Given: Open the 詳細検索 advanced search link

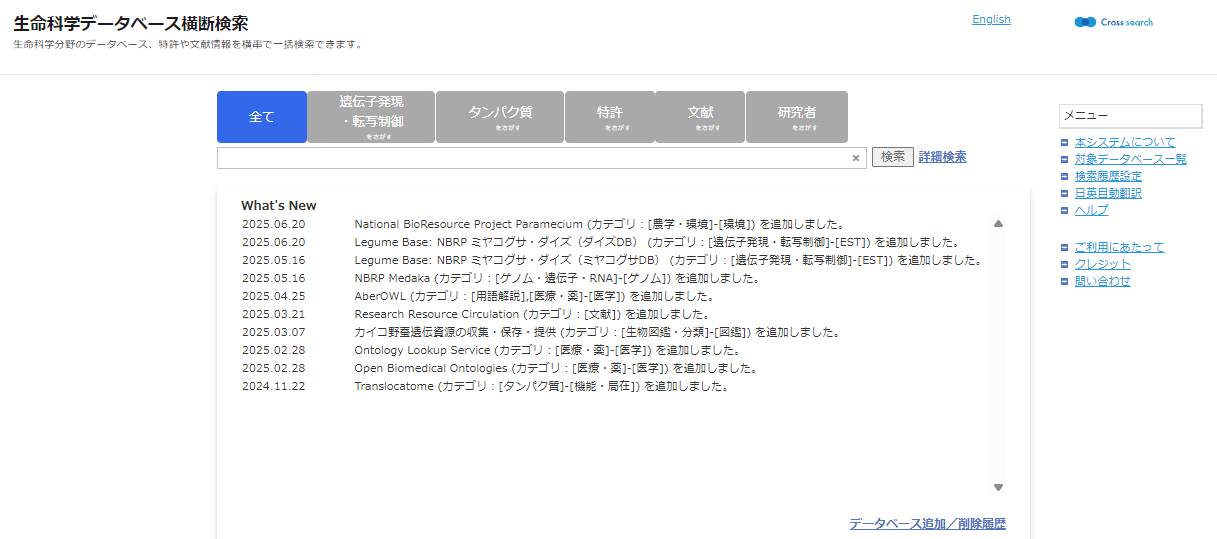Looking at the screenshot, I should (x=942, y=157).
